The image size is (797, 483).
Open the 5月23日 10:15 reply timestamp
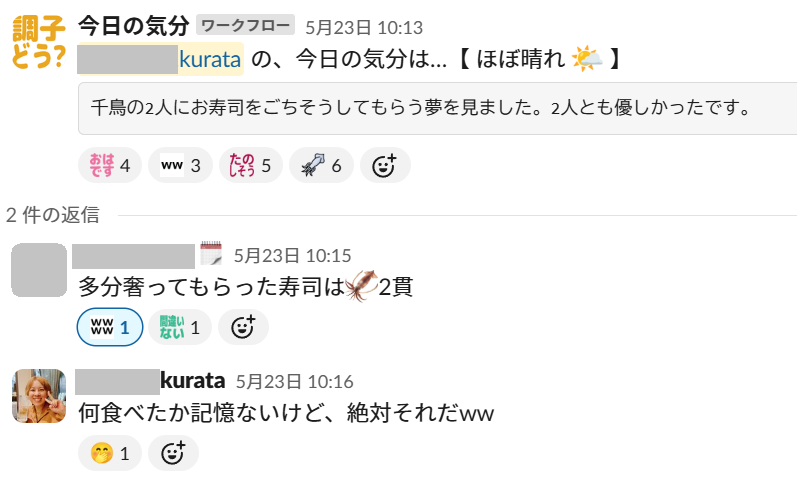click(x=292, y=255)
